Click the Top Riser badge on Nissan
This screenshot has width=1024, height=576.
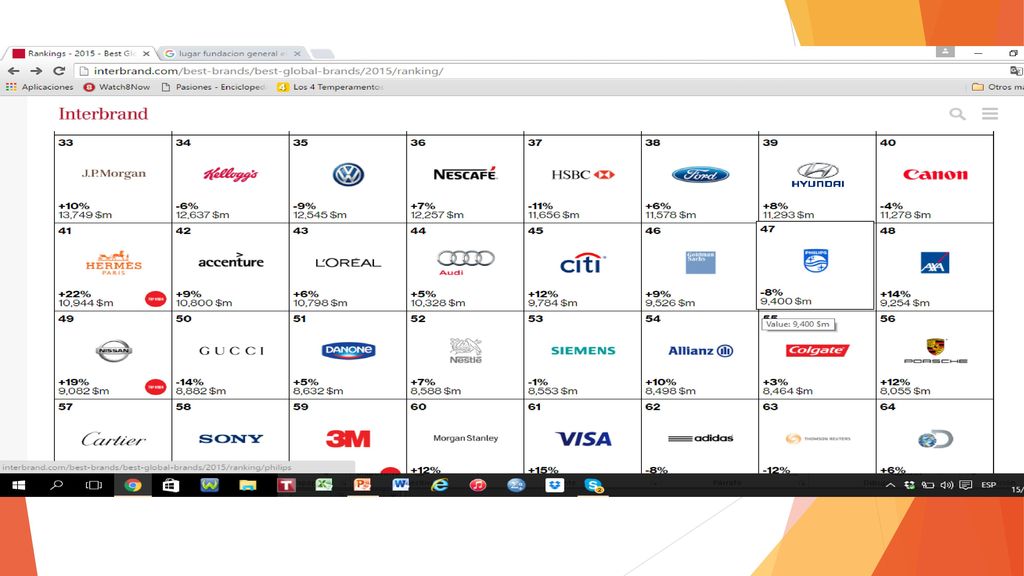pos(155,387)
